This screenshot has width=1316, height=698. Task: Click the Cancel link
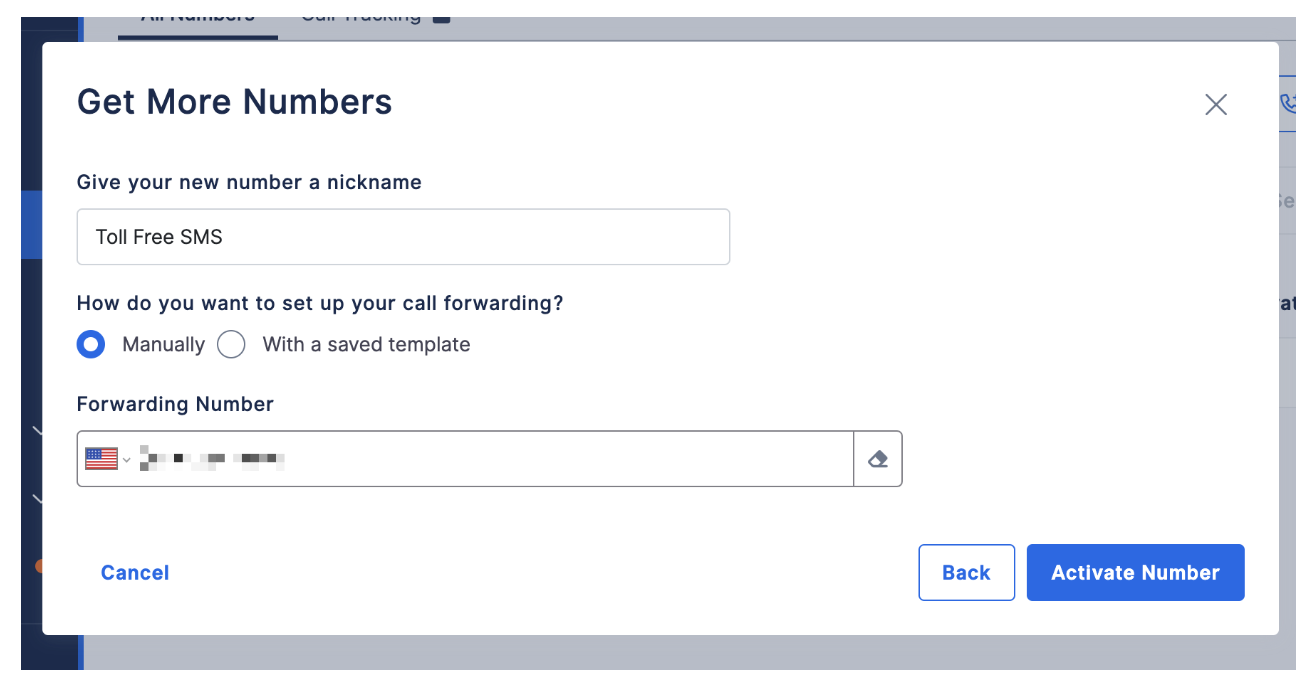[x=134, y=572]
